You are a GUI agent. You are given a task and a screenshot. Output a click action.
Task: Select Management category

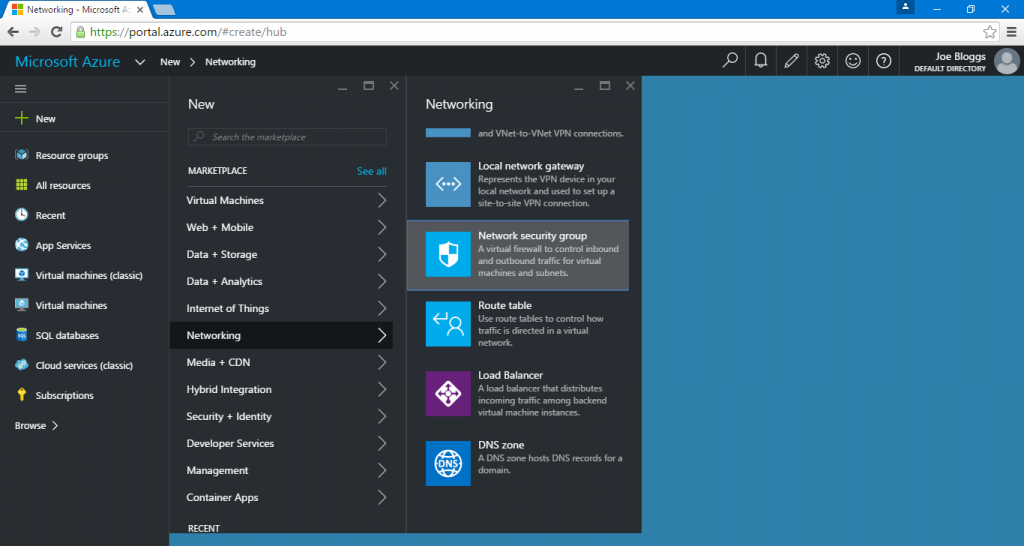pyautogui.click(x=281, y=470)
